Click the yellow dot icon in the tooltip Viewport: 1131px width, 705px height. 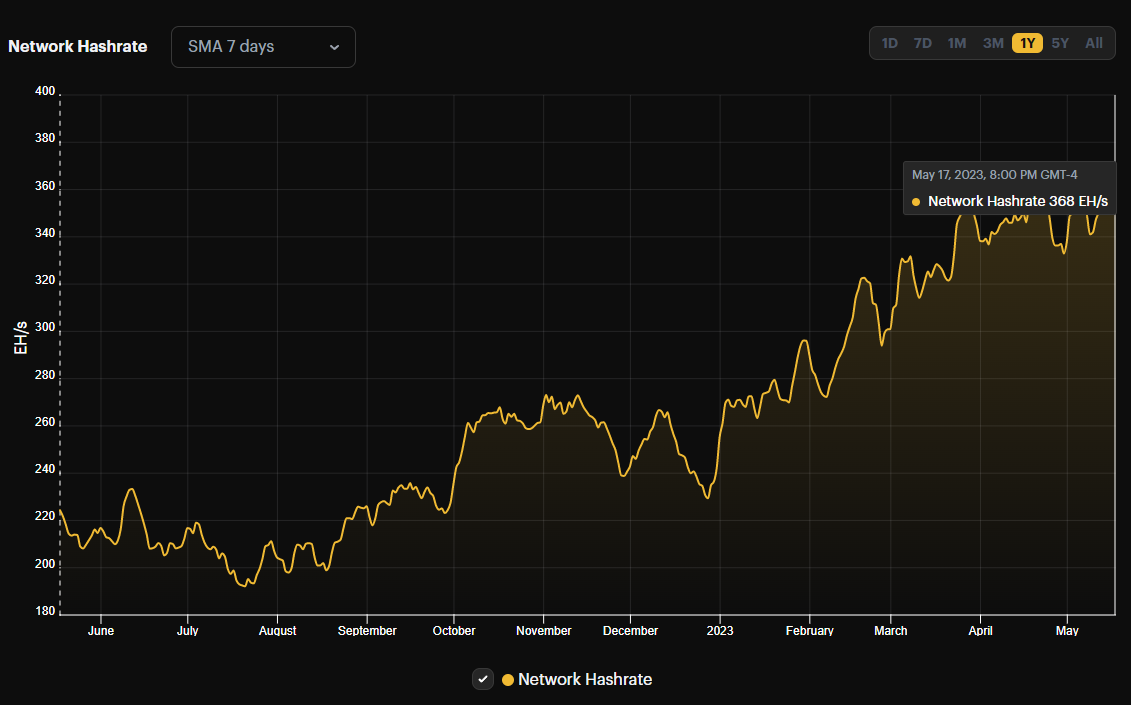916,202
